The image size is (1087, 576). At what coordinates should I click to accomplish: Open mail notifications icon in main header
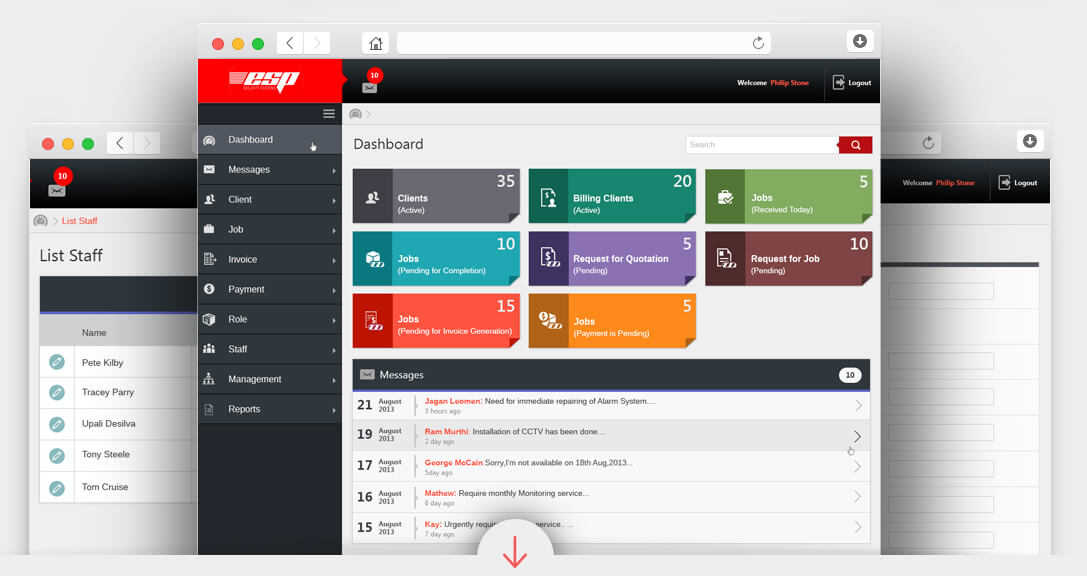(x=369, y=87)
